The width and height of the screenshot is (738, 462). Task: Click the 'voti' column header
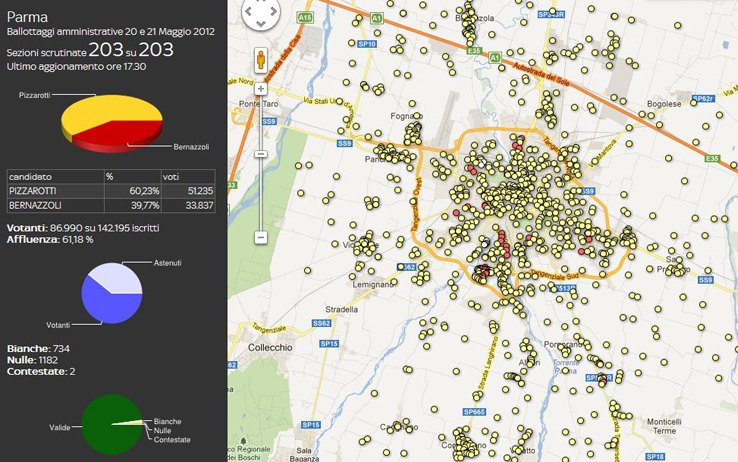(188, 176)
